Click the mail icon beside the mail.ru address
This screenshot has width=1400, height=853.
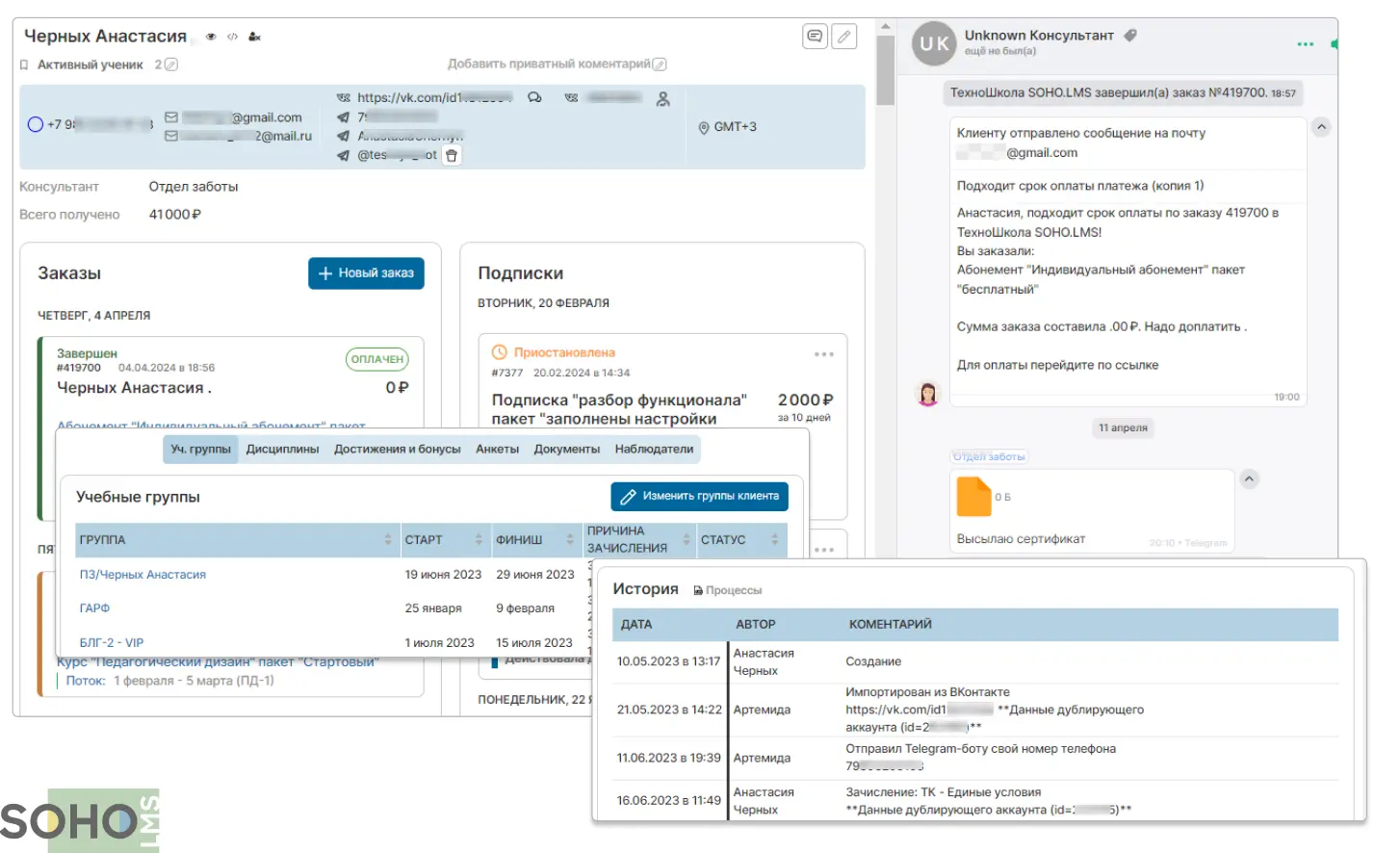pos(171,137)
